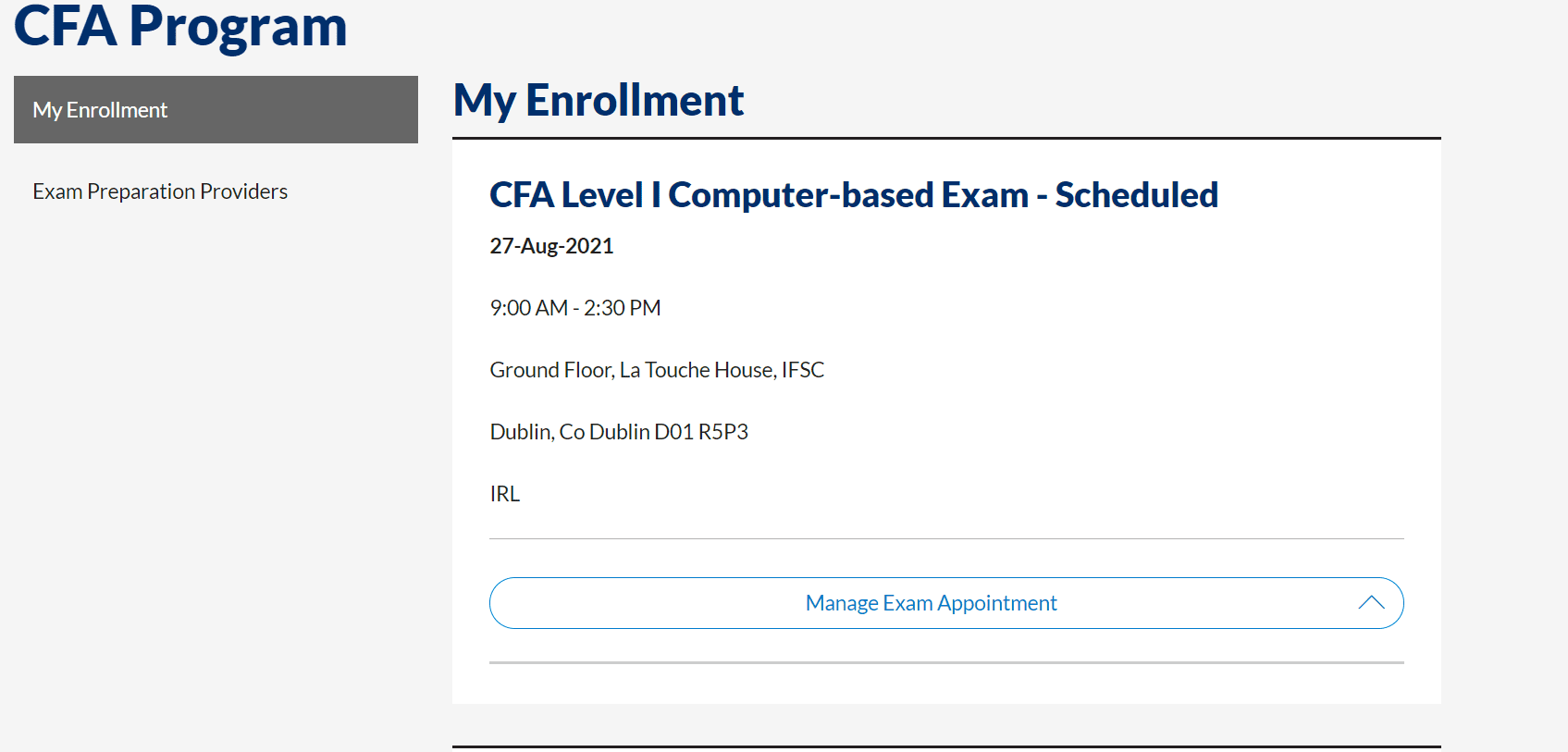
Task: Click the Ground Floor, La Touche House address
Action: (656, 370)
